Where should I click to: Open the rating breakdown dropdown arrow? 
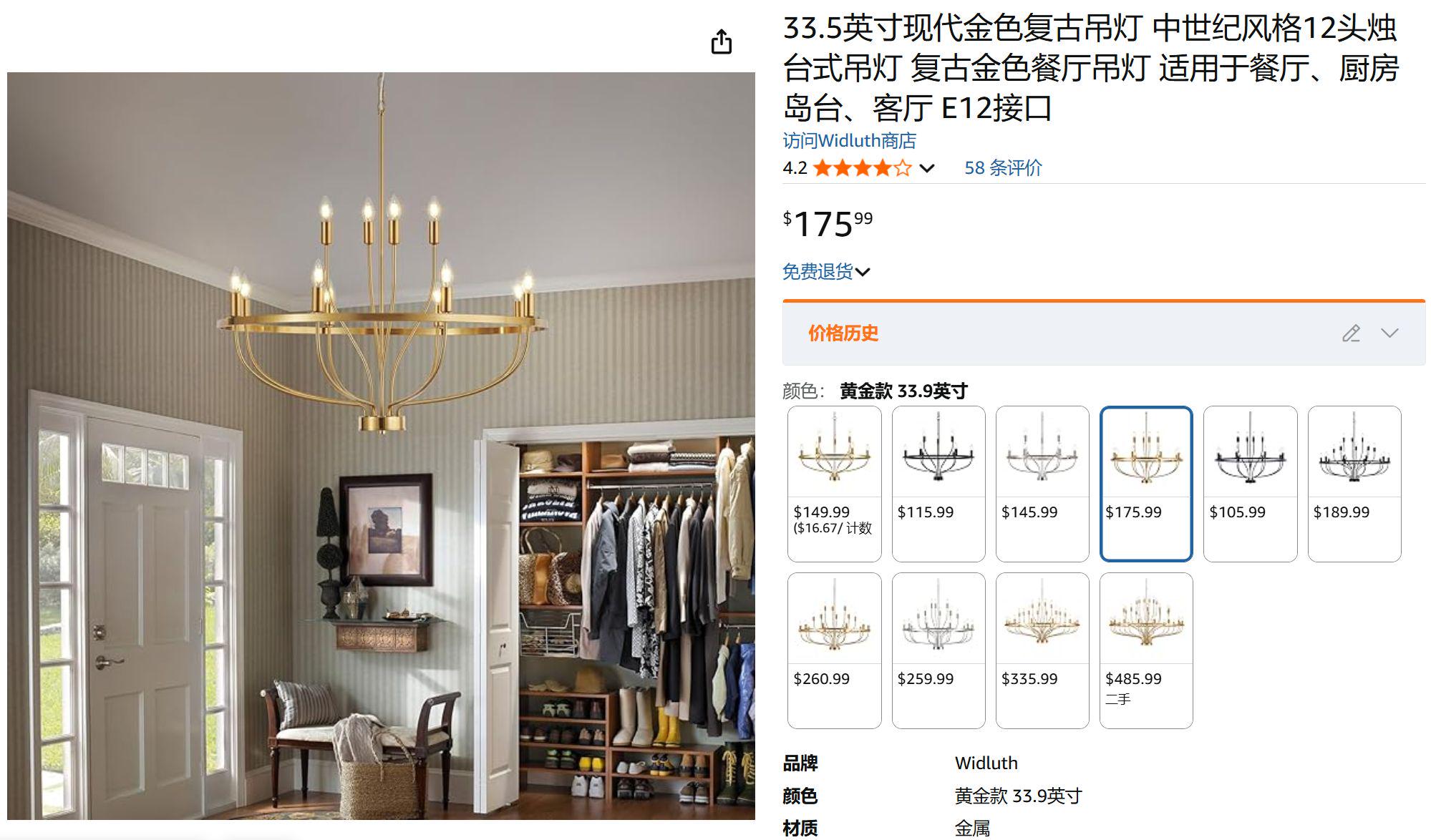click(927, 169)
